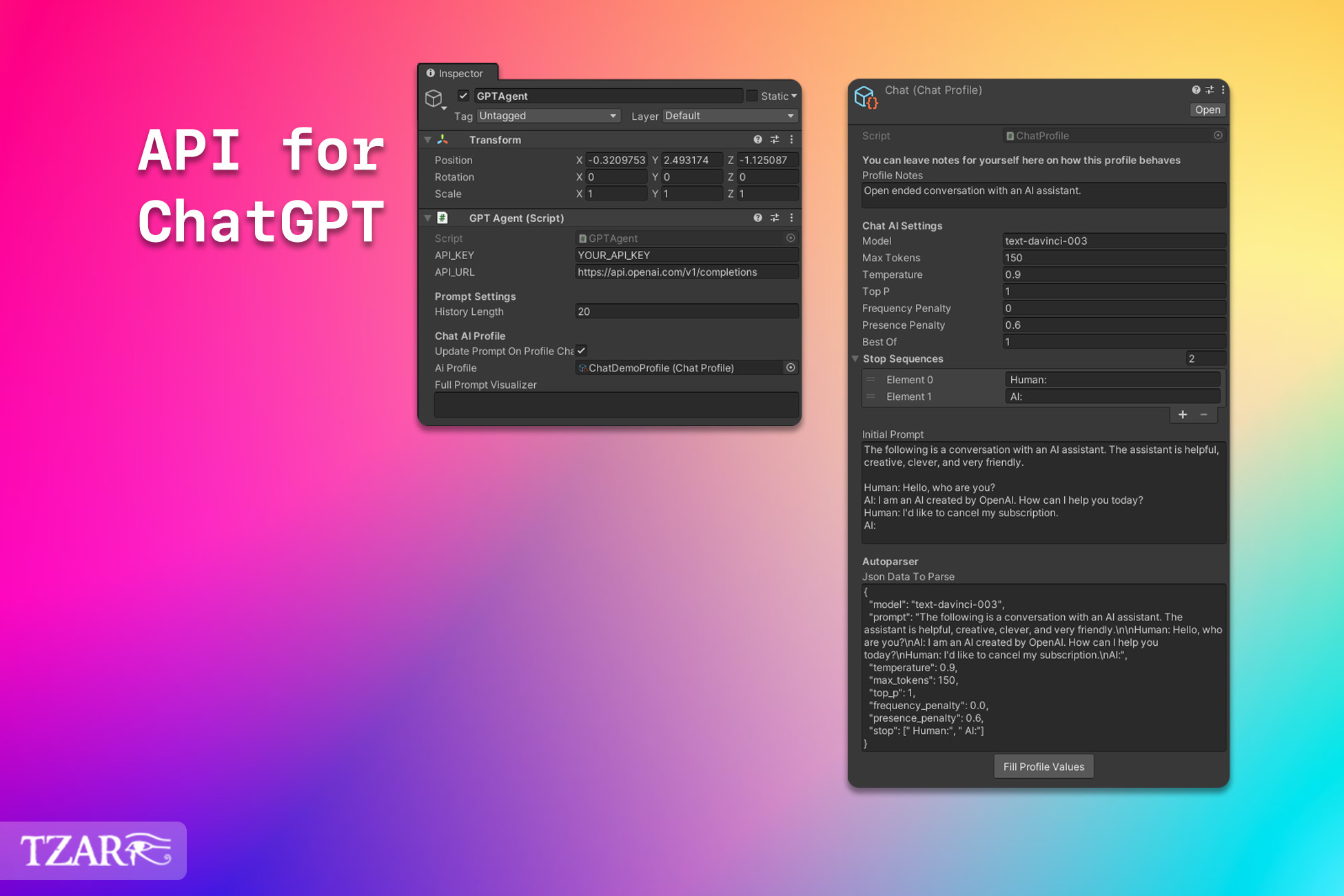Click the ChatProfile script target picker icon
1344x896 pixels.
(x=1218, y=135)
